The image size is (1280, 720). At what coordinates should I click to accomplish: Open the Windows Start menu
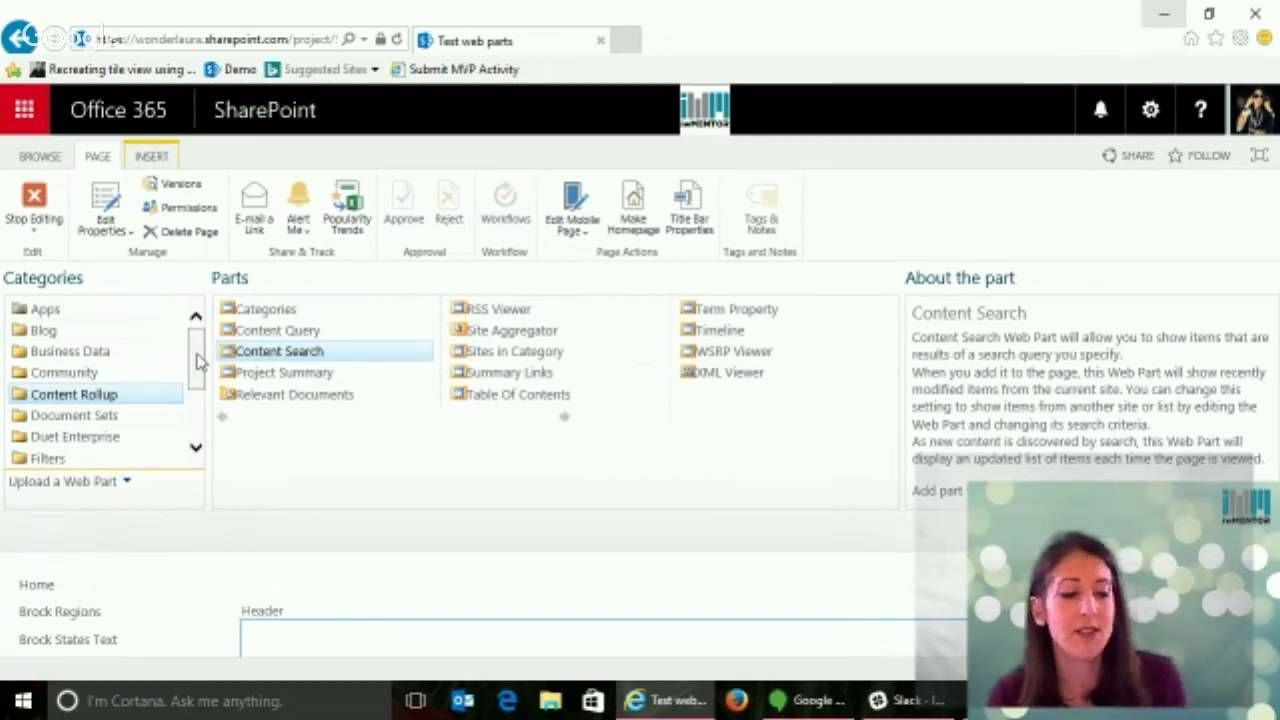click(x=23, y=700)
